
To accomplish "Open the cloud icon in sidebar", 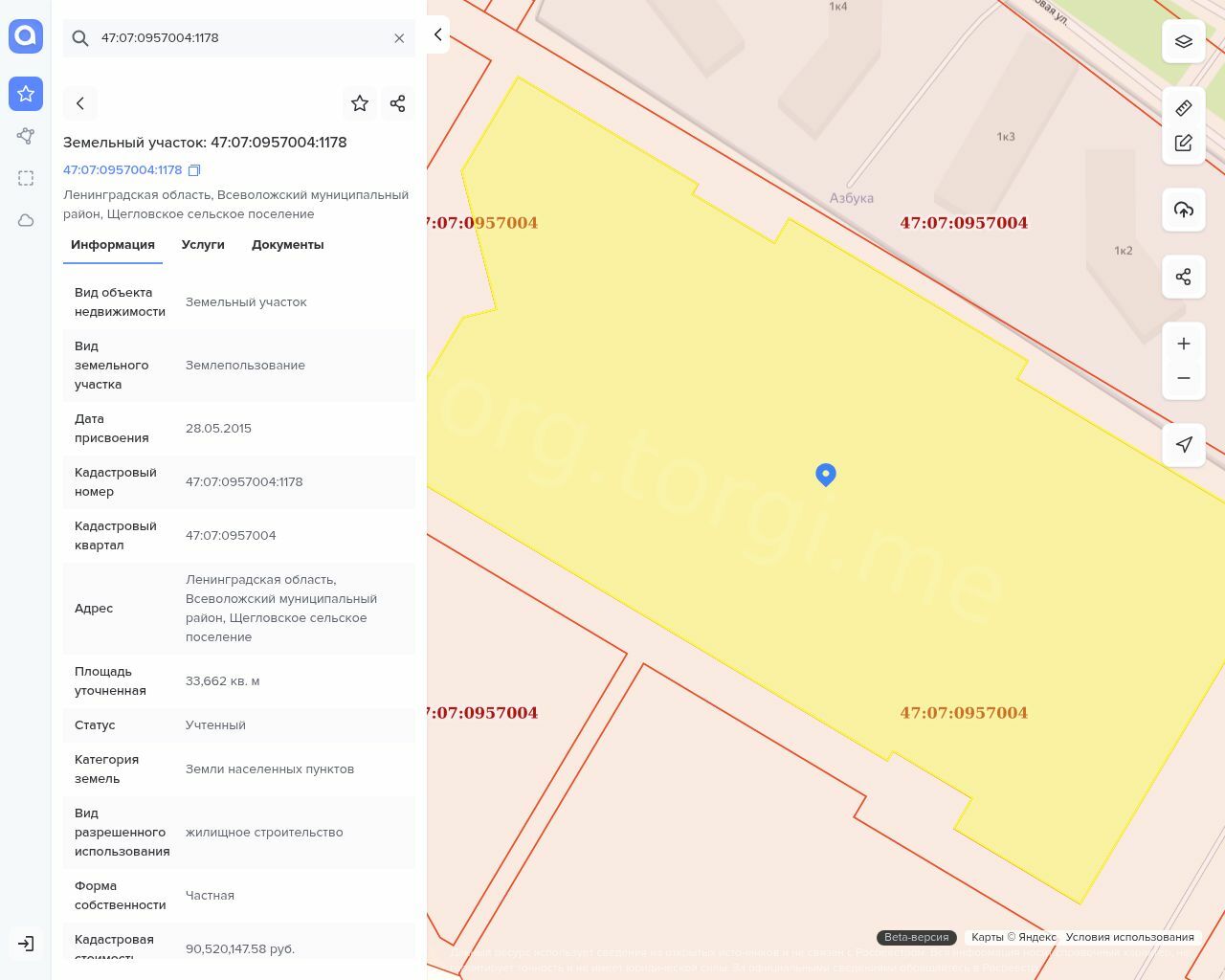I will (26, 220).
